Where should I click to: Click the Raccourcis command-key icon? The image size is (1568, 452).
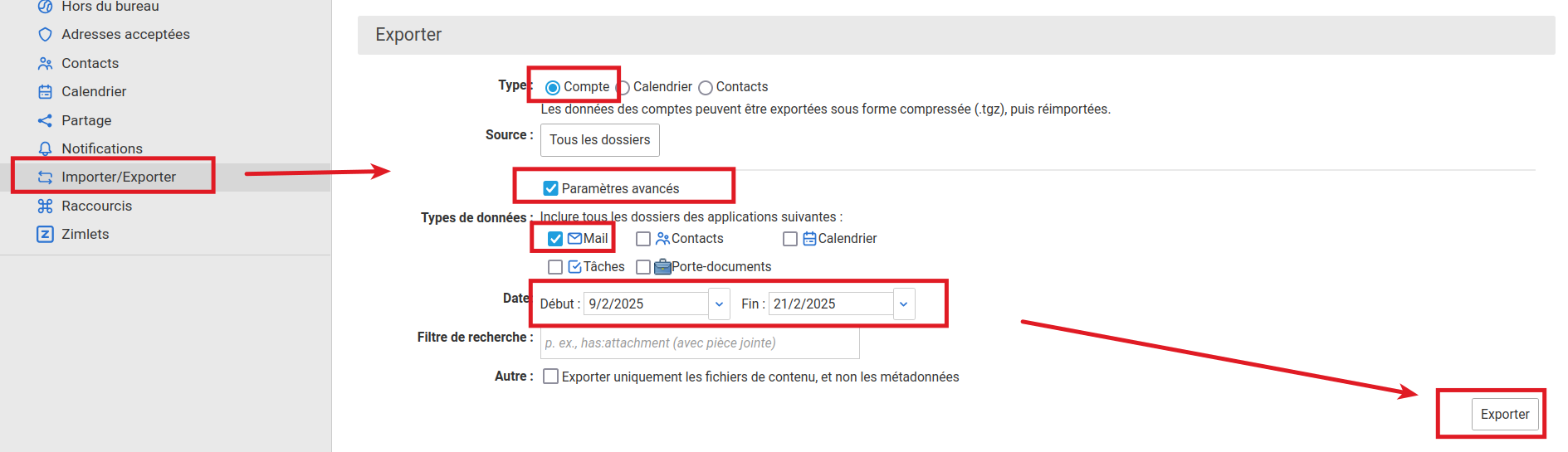(45, 207)
